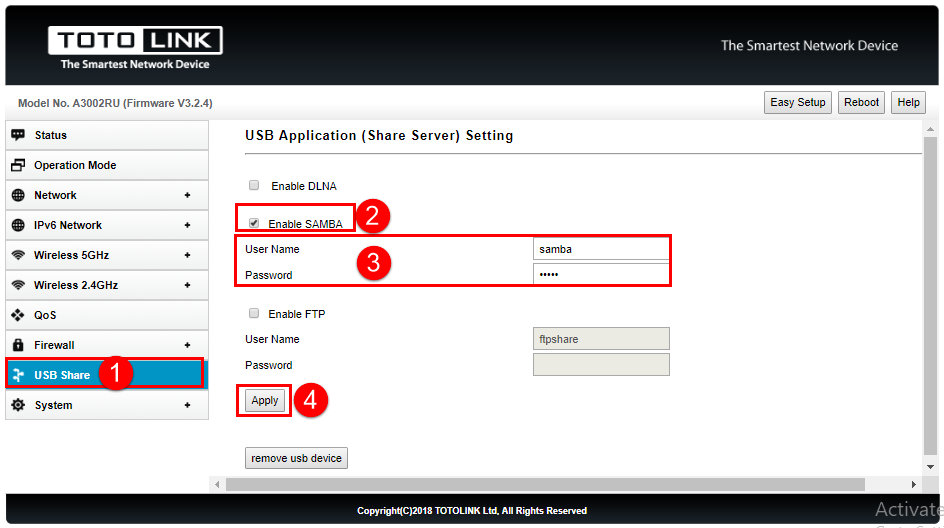Open the USB Share menu item
The image size is (944, 528).
point(62,375)
